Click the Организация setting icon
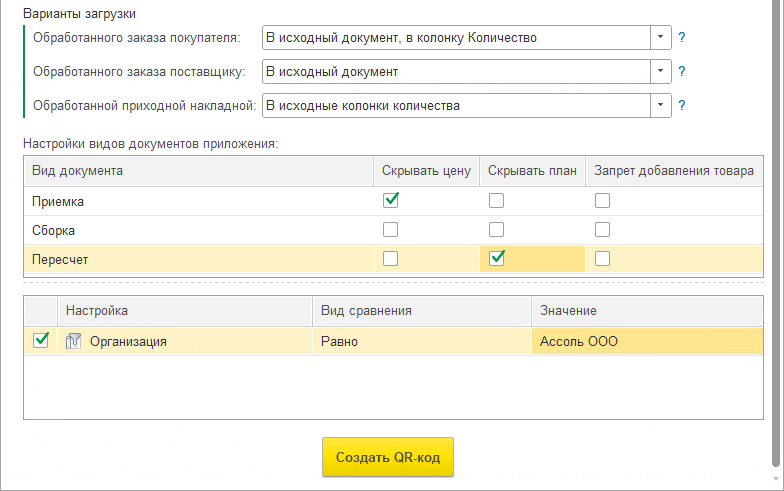 click(73, 341)
